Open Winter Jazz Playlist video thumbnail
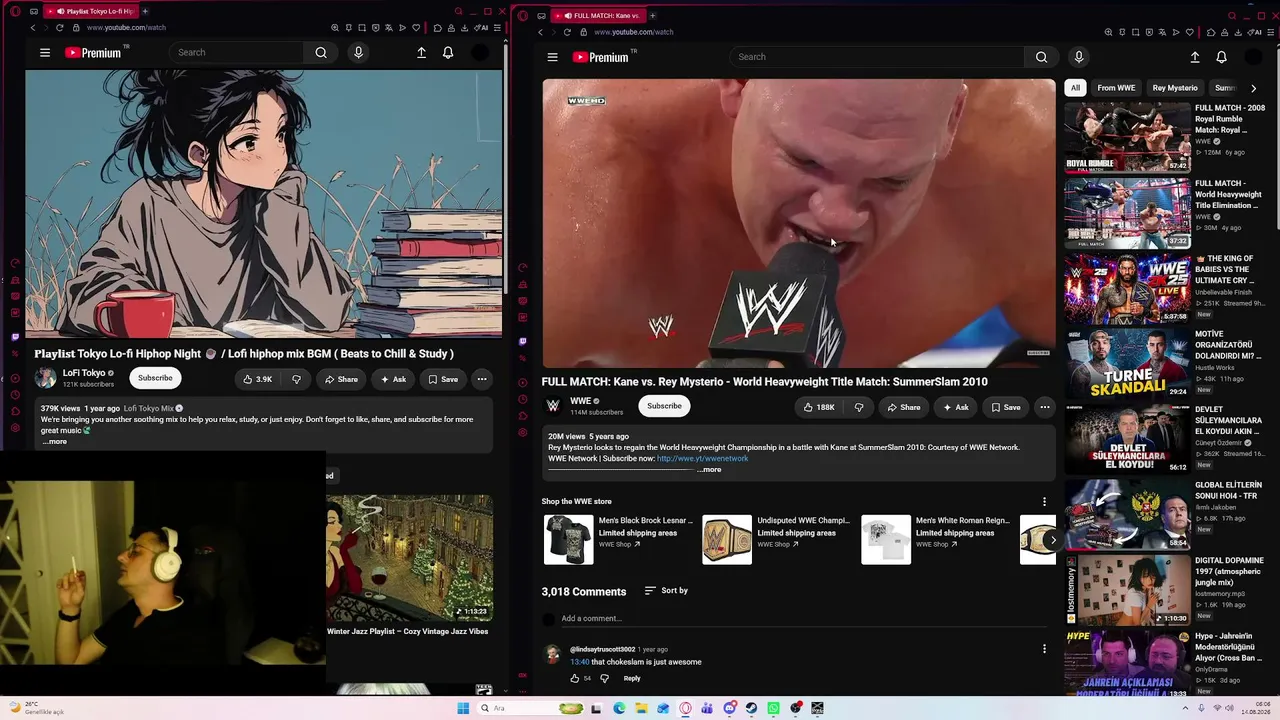Viewport: 1280px width, 720px height. click(x=409, y=557)
